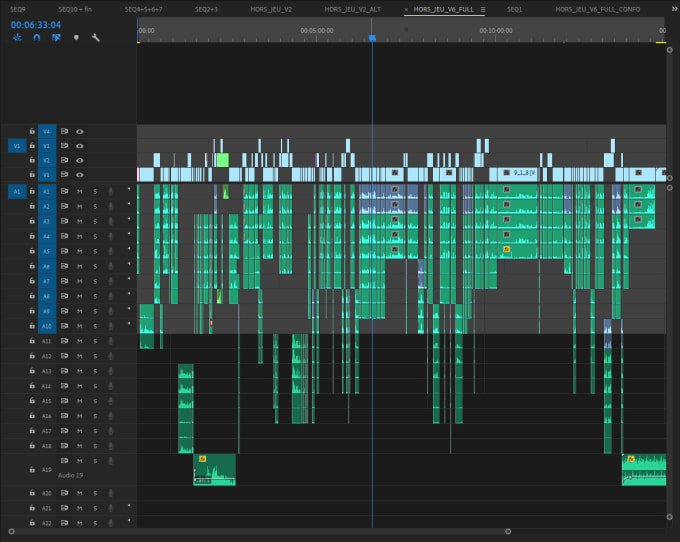The height and width of the screenshot is (542, 680).
Task: Enable voice-over record on track A10
Action: 111,326
